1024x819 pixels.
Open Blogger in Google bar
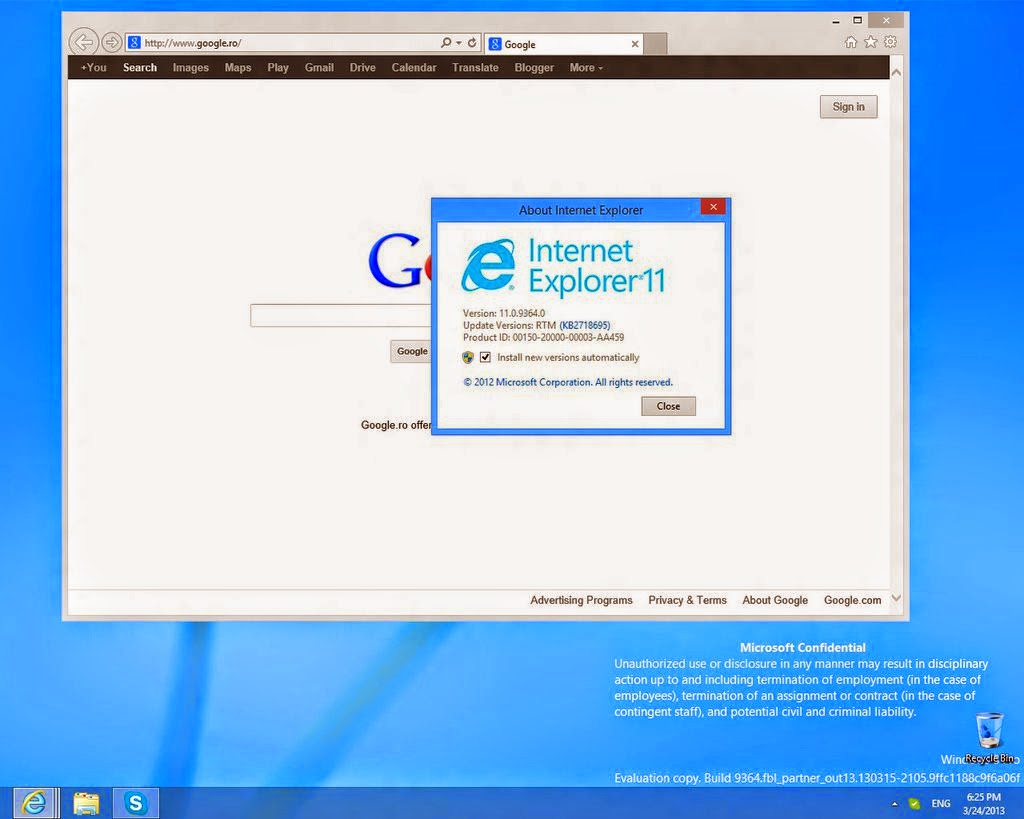click(534, 67)
